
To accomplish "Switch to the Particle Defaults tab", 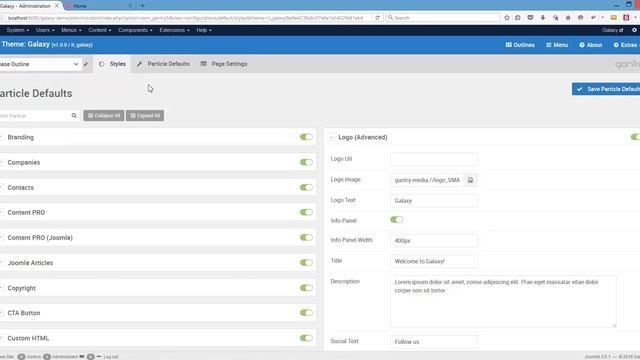I will pyautogui.click(x=163, y=64).
